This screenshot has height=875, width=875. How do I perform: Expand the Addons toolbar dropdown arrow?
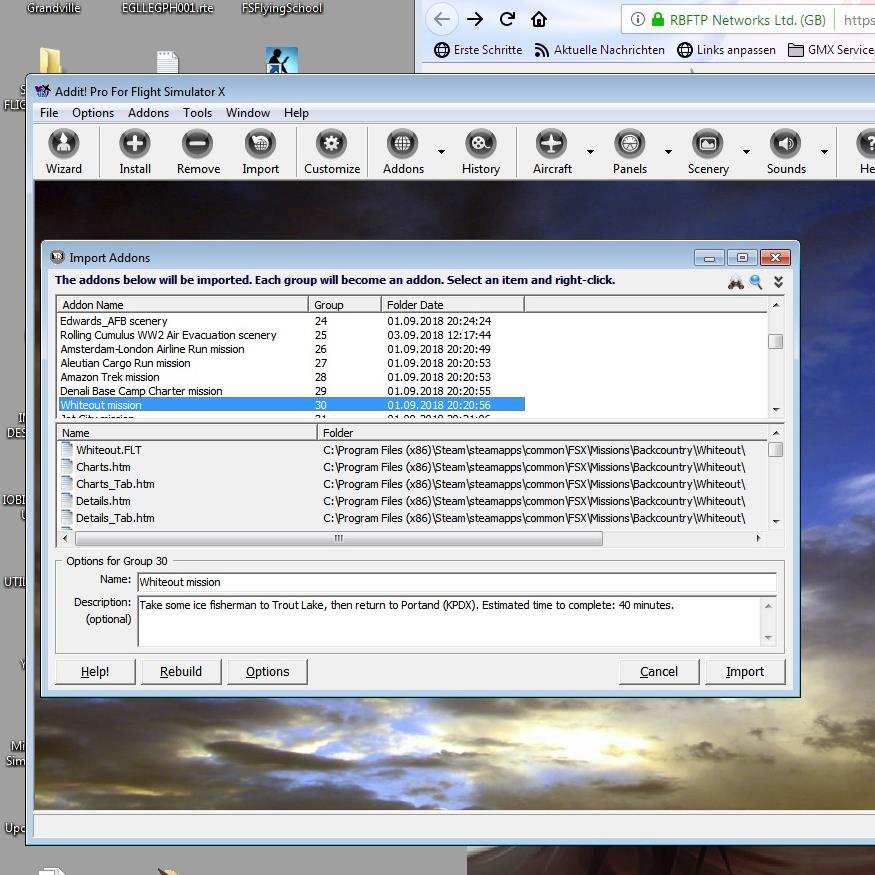[x=441, y=153]
